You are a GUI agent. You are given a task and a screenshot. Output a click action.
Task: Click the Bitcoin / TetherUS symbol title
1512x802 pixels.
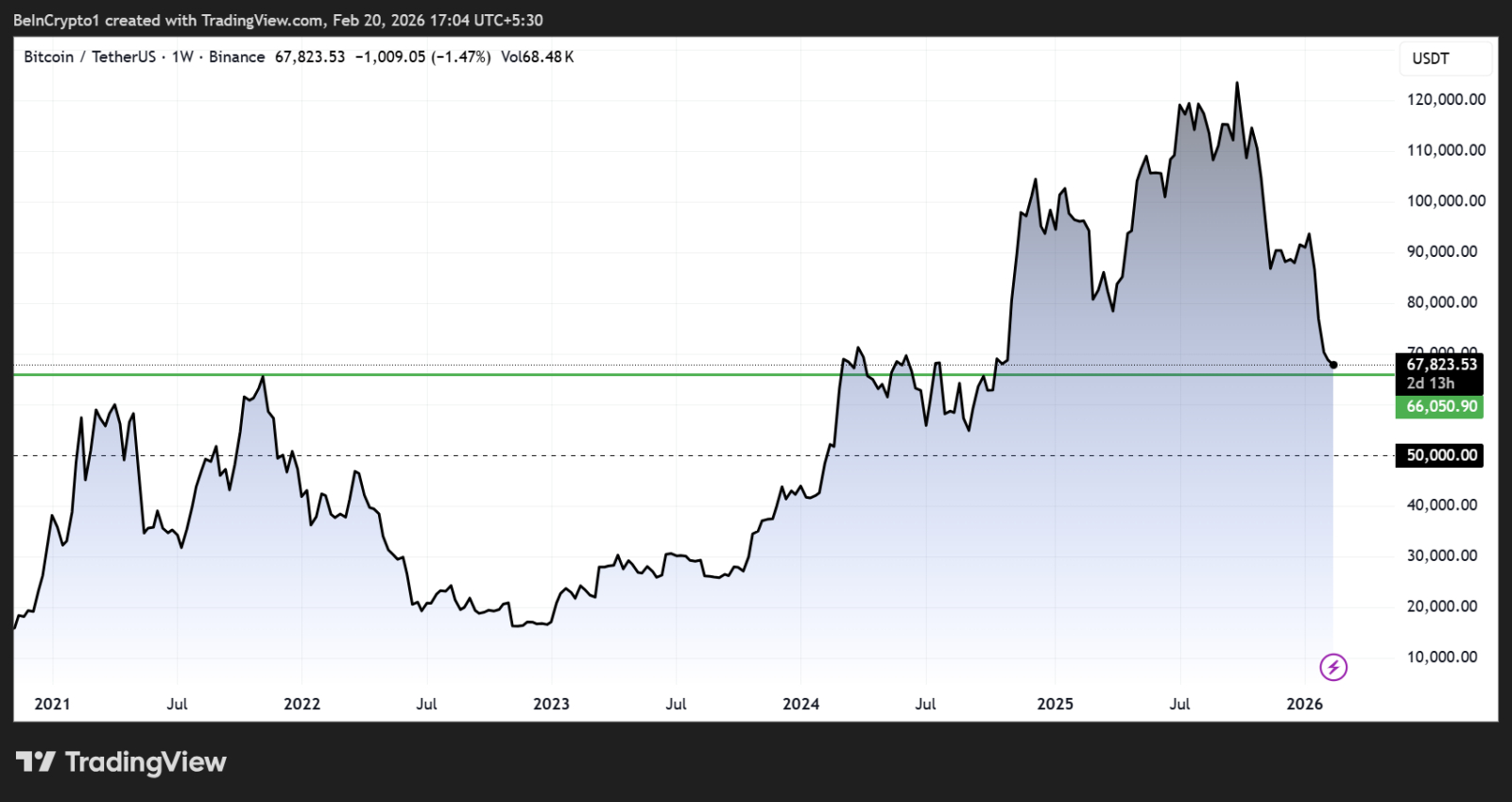(x=90, y=57)
